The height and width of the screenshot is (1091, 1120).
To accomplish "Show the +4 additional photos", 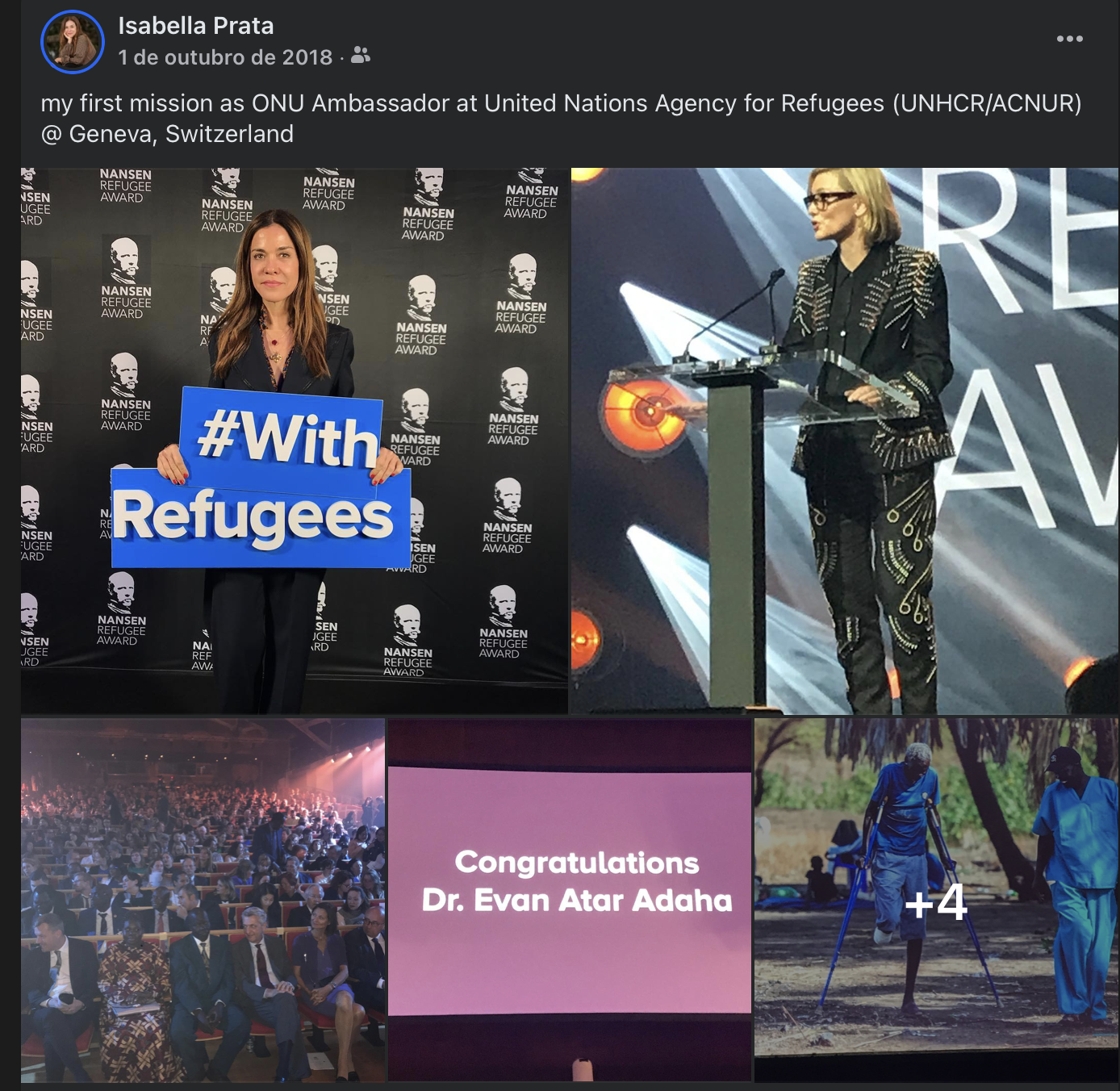I will coord(936,900).
